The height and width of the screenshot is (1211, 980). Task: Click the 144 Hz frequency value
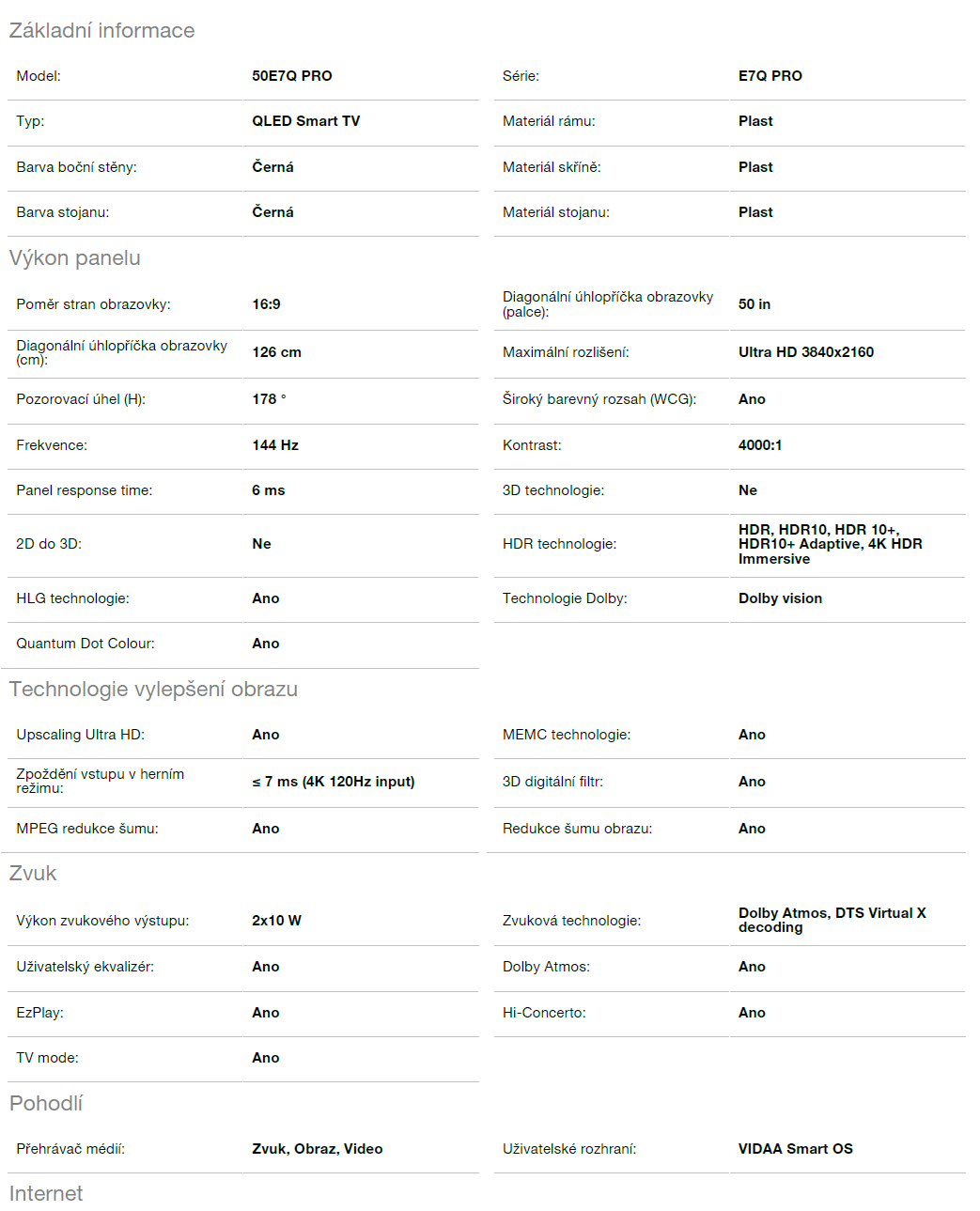point(274,445)
